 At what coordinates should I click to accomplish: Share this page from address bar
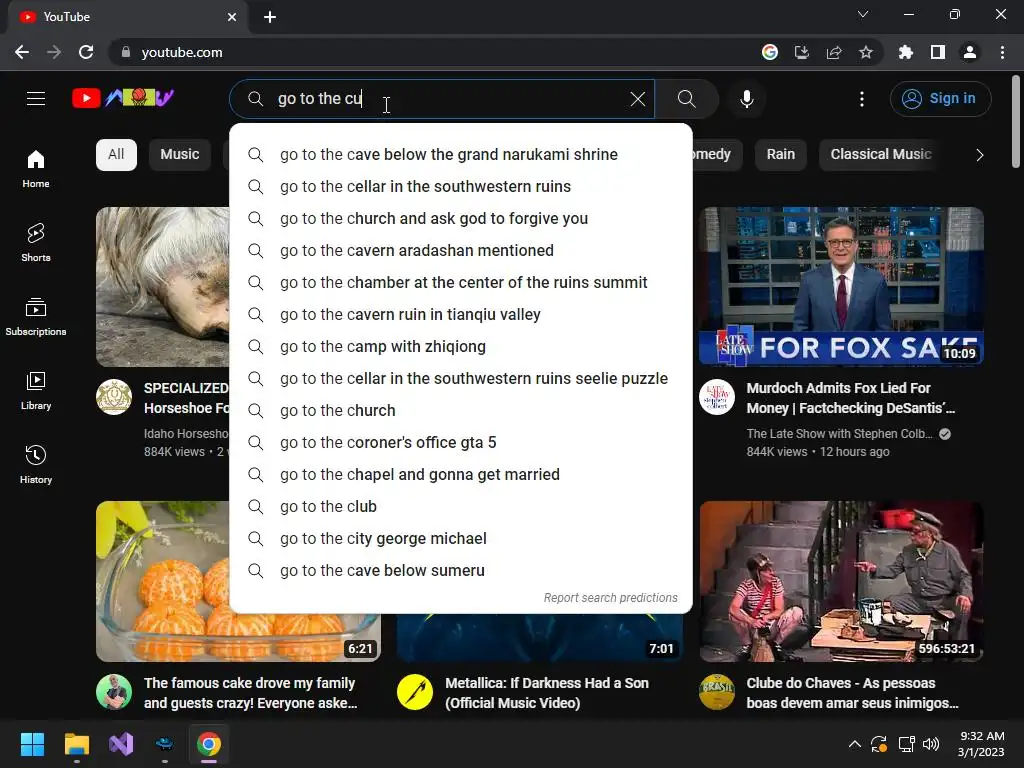point(834,52)
